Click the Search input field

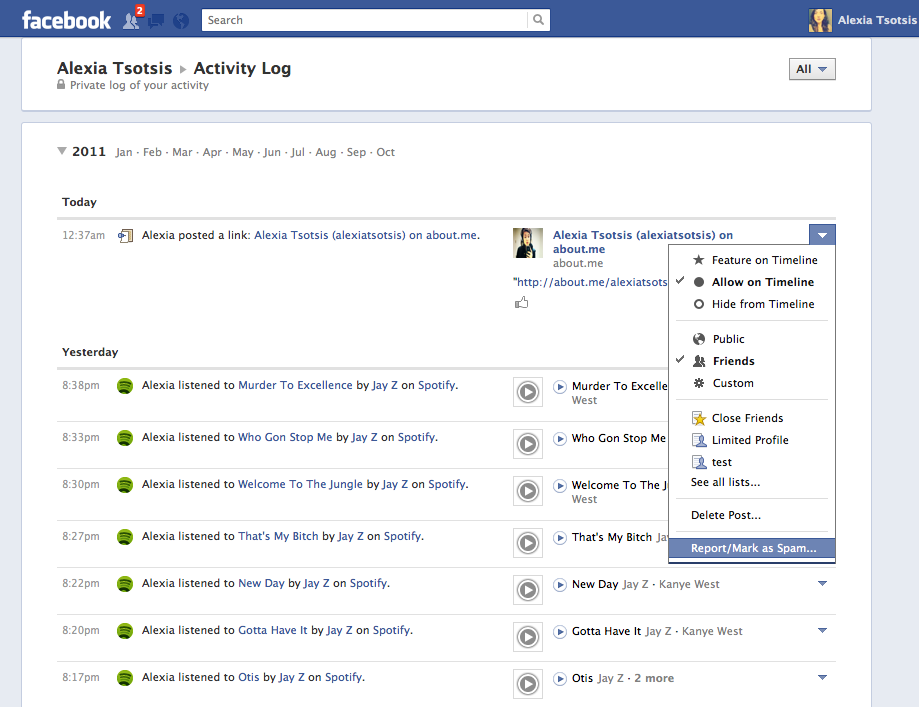[364, 20]
